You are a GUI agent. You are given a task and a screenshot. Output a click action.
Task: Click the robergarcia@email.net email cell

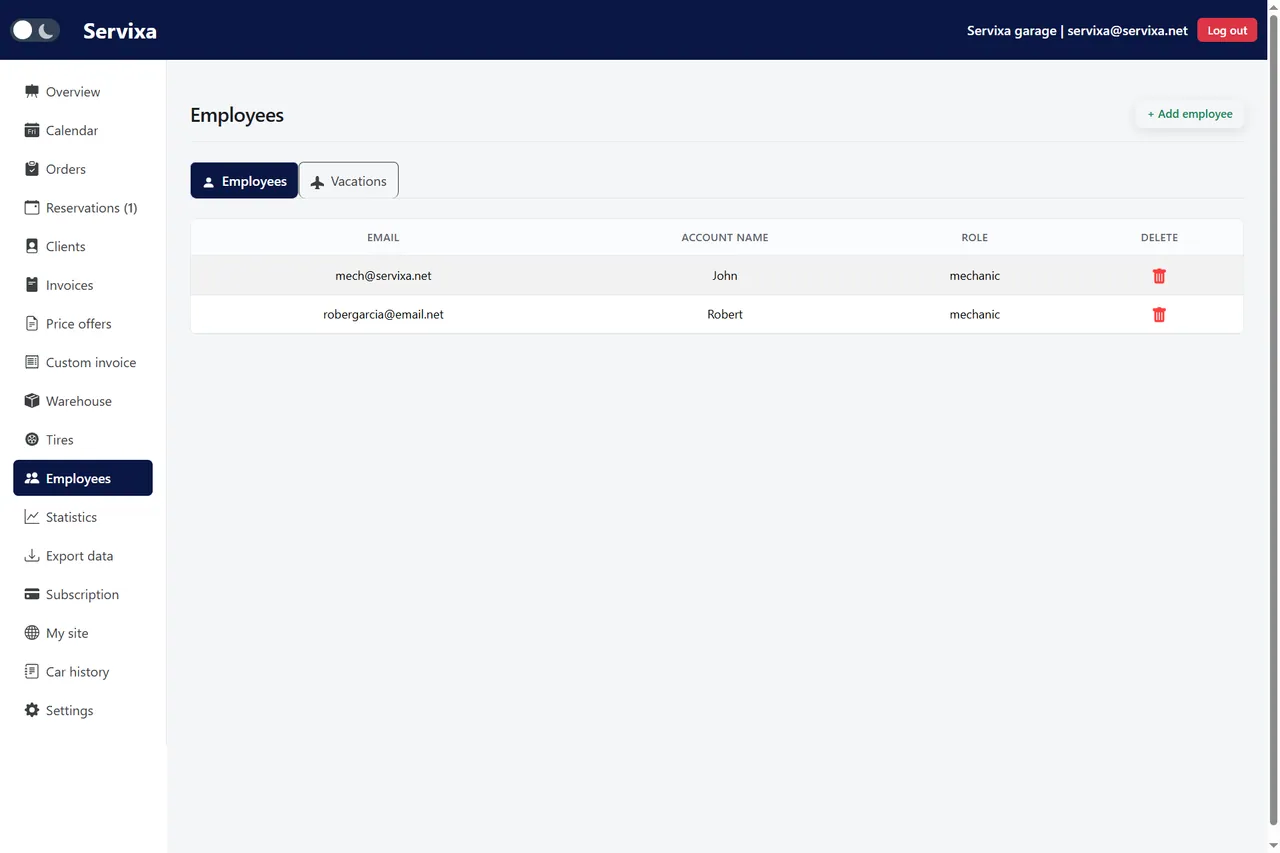[x=383, y=314]
